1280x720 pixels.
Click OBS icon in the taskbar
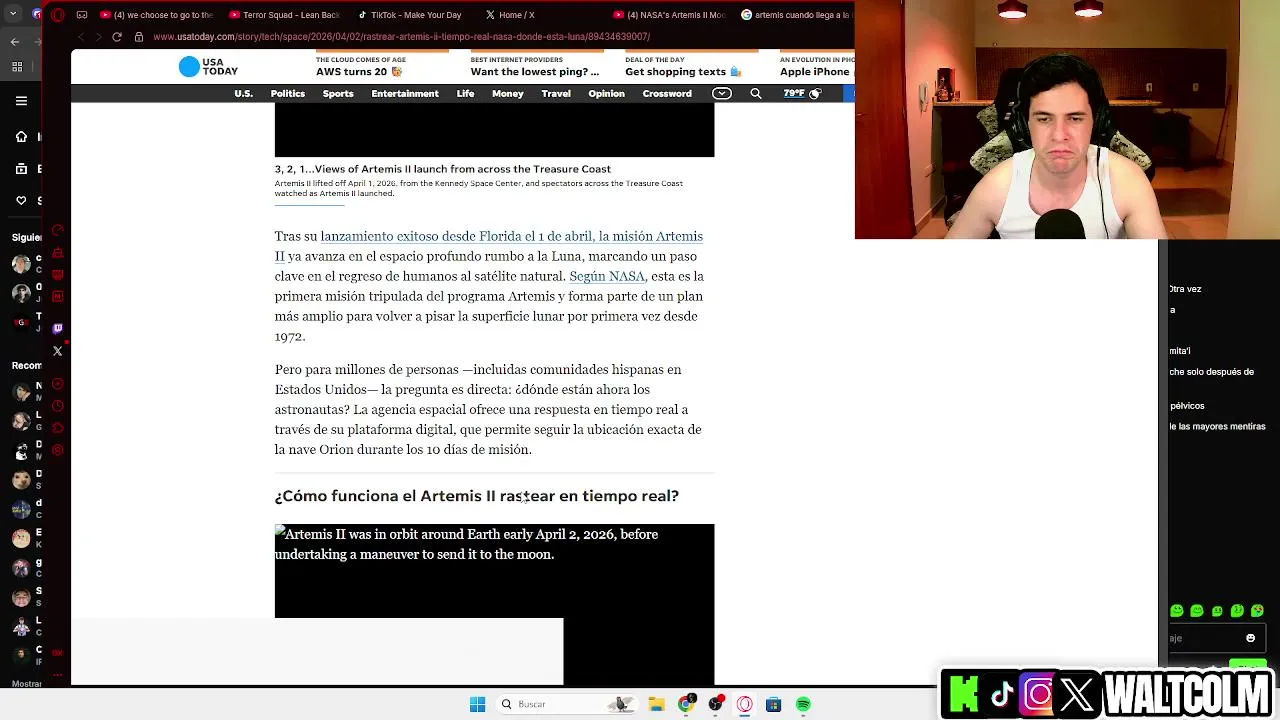(715, 704)
